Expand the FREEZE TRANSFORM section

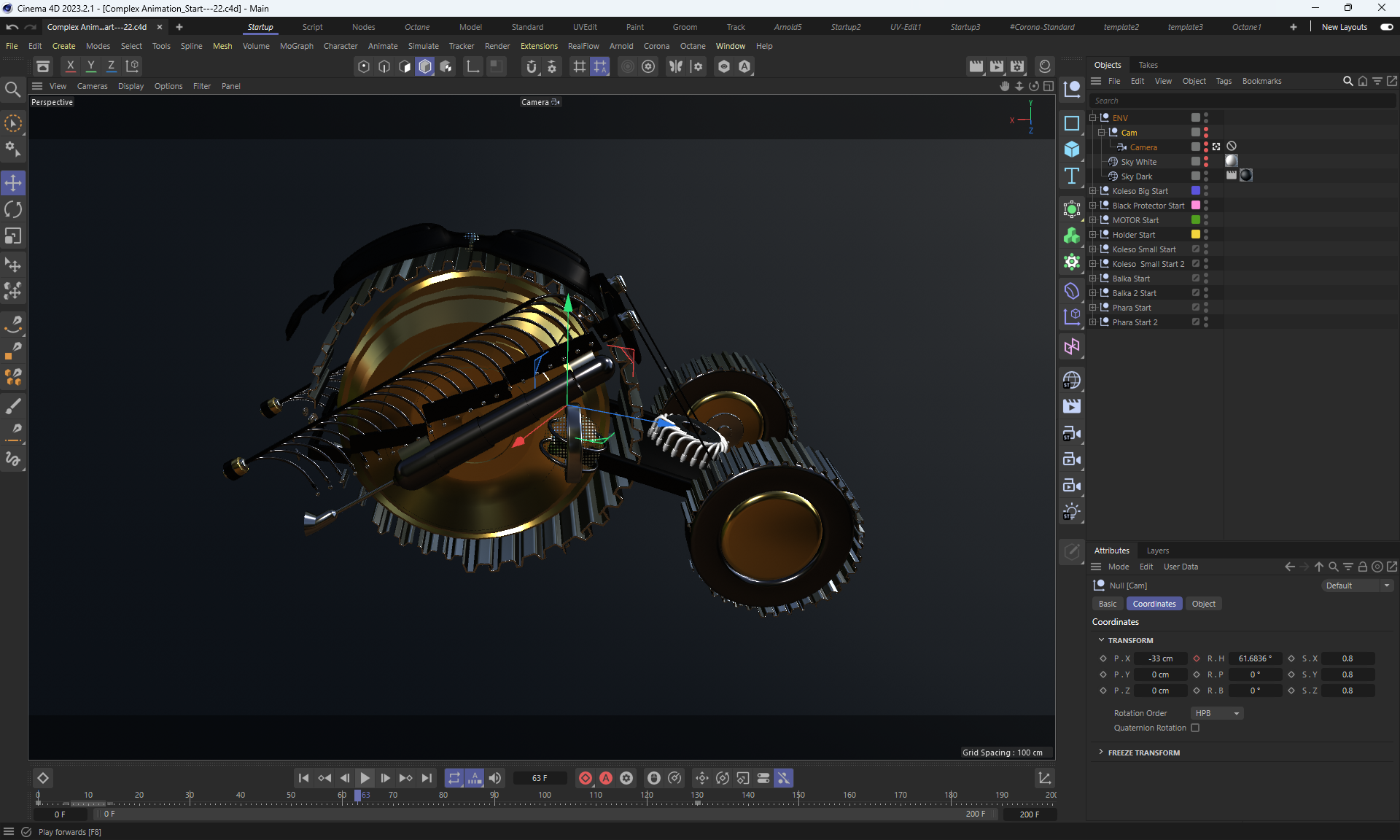point(1101,752)
